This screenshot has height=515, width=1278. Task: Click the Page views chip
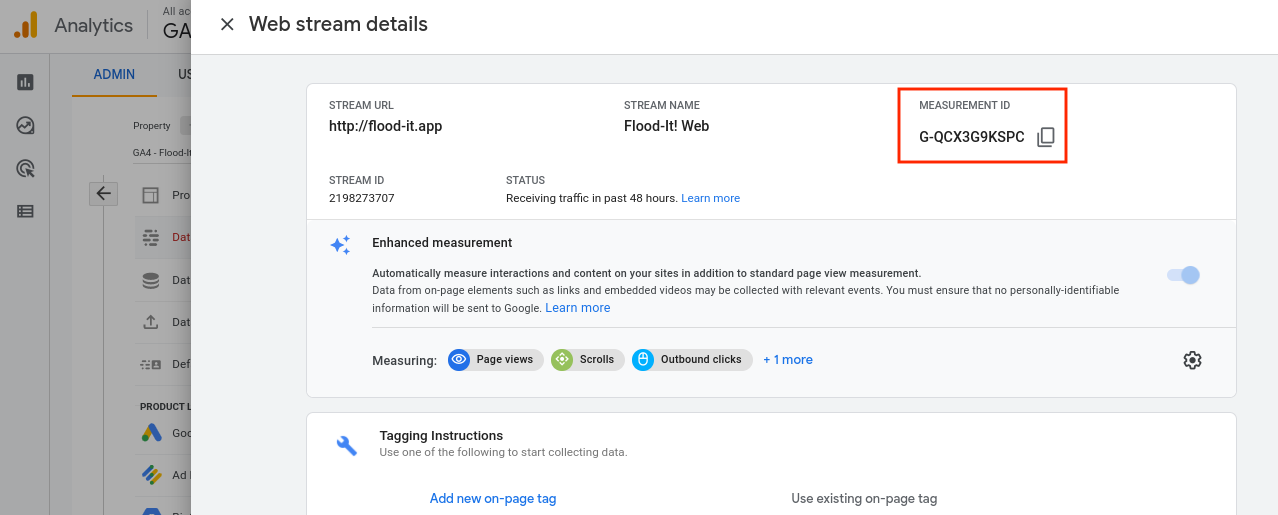pyautogui.click(x=496, y=360)
